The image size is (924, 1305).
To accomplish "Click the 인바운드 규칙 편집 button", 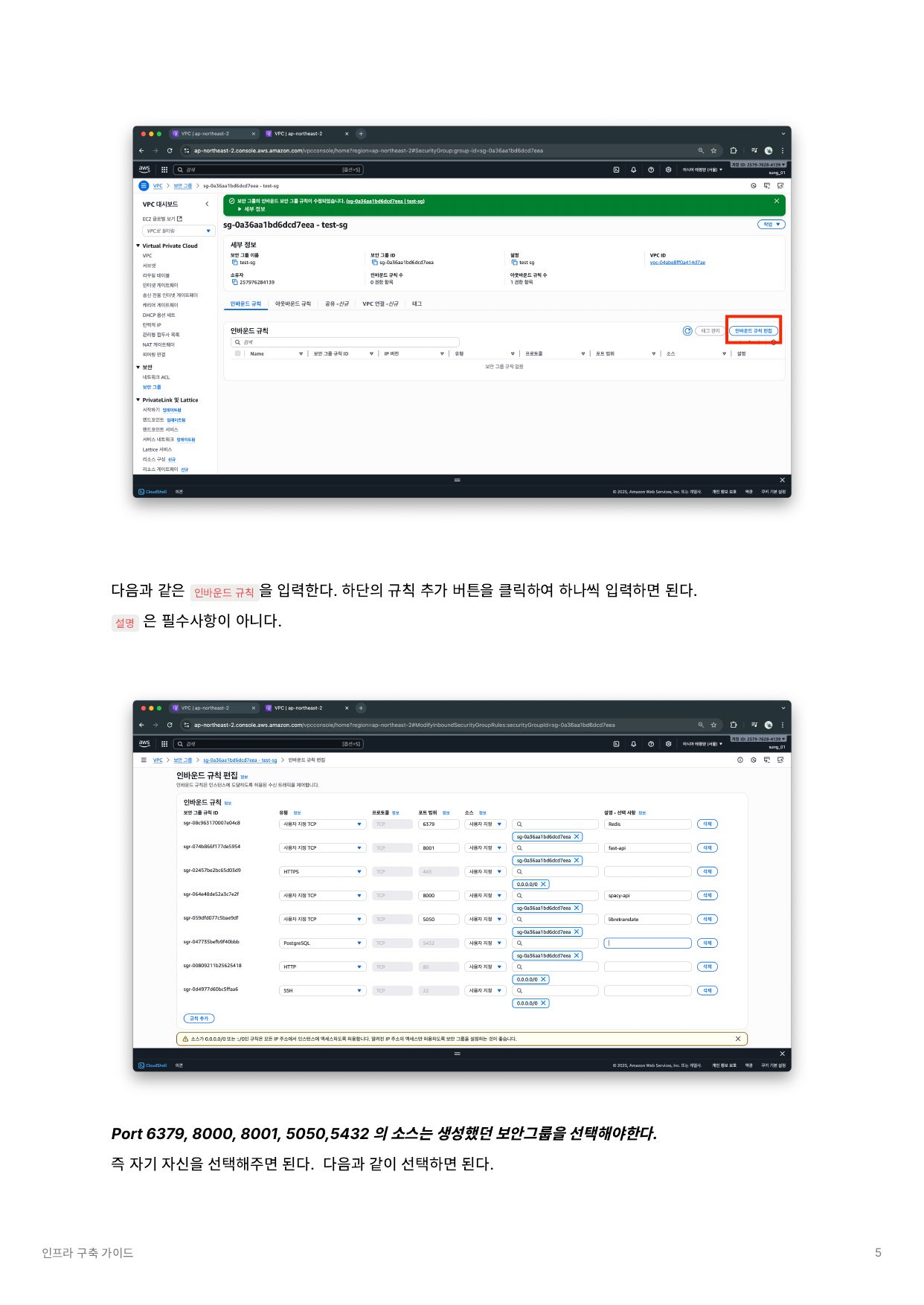I will [753, 331].
